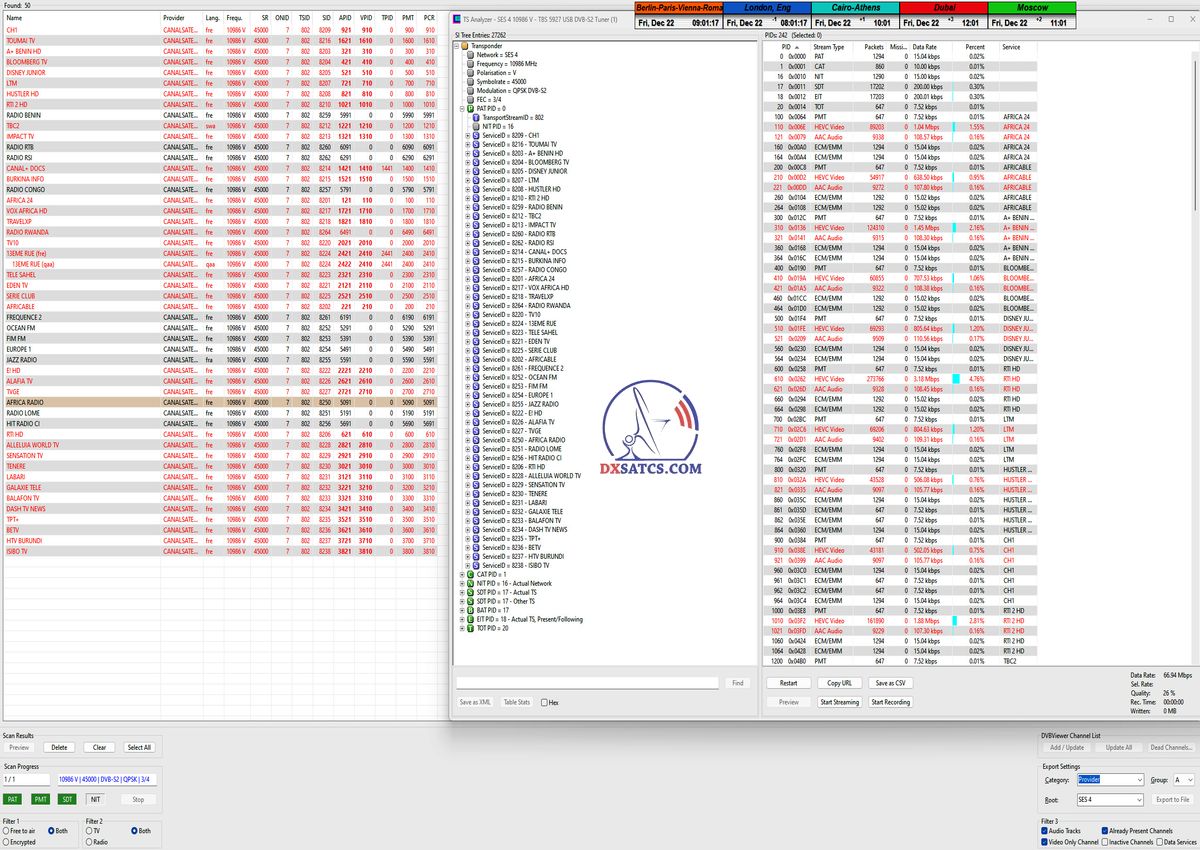Click the Start Recording button

[x=890, y=702]
